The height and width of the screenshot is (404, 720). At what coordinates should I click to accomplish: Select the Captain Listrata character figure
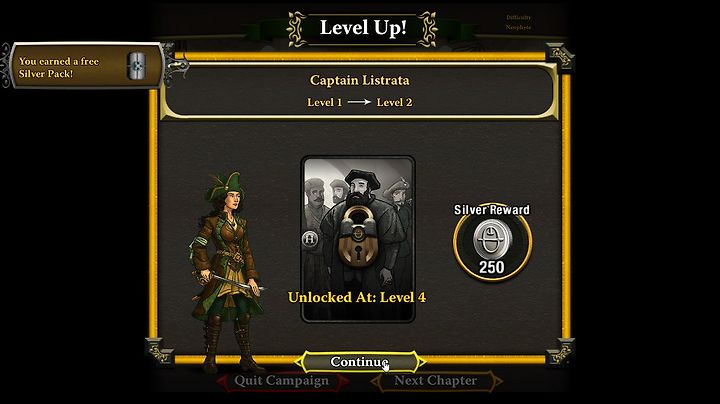click(x=226, y=272)
